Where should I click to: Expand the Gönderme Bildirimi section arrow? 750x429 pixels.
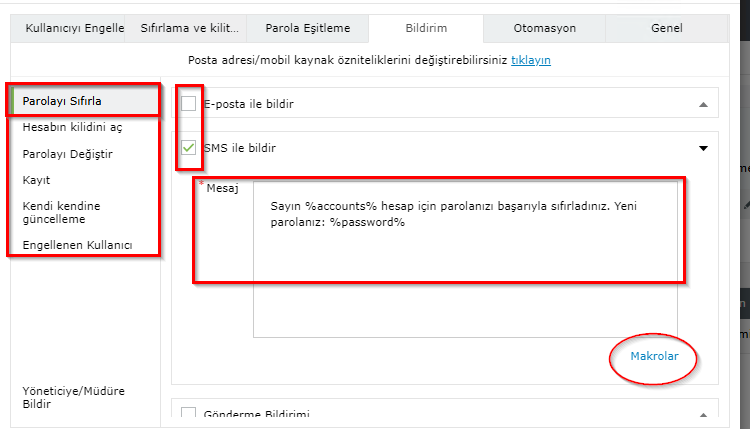(x=703, y=414)
